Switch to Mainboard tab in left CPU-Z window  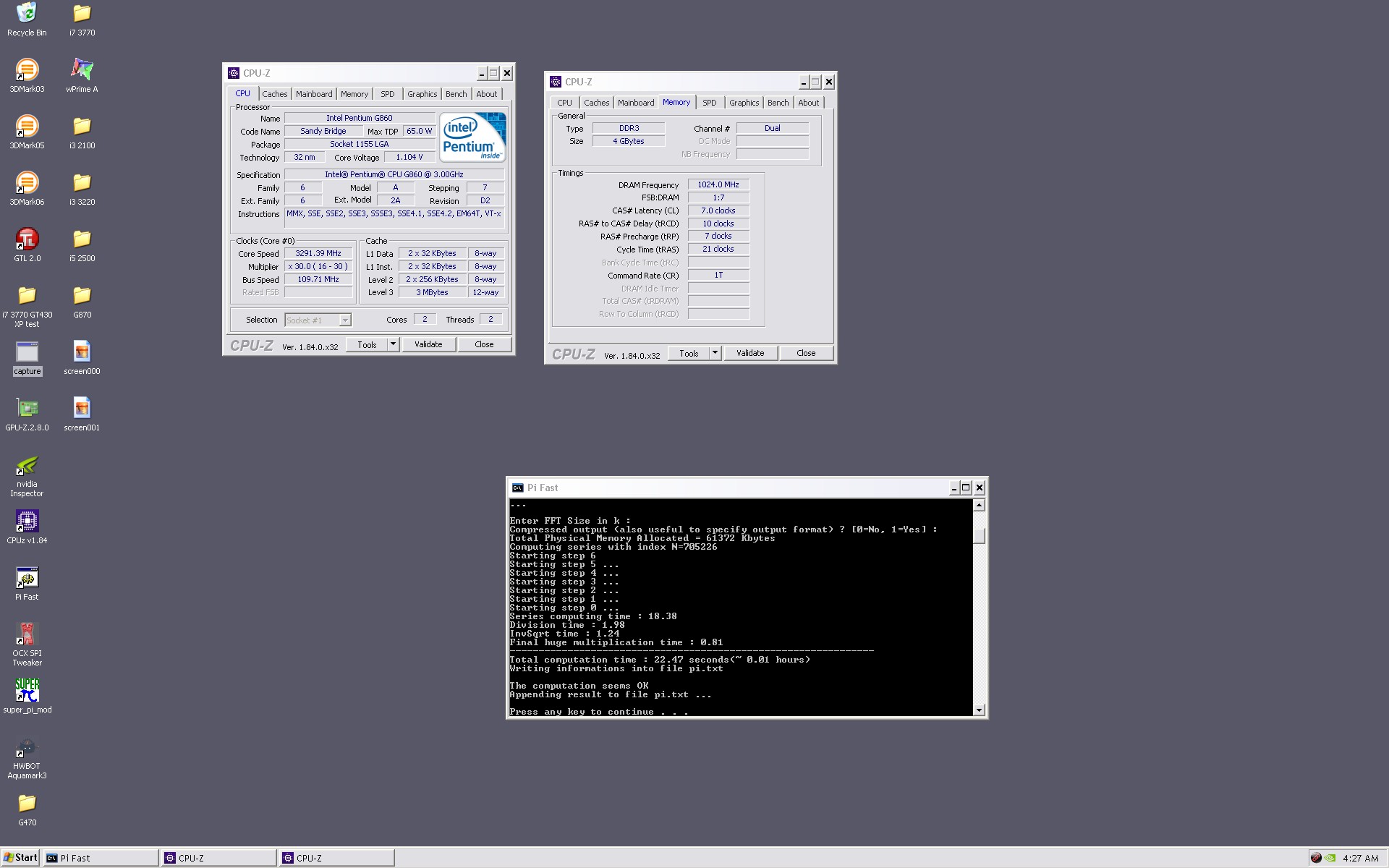click(314, 94)
